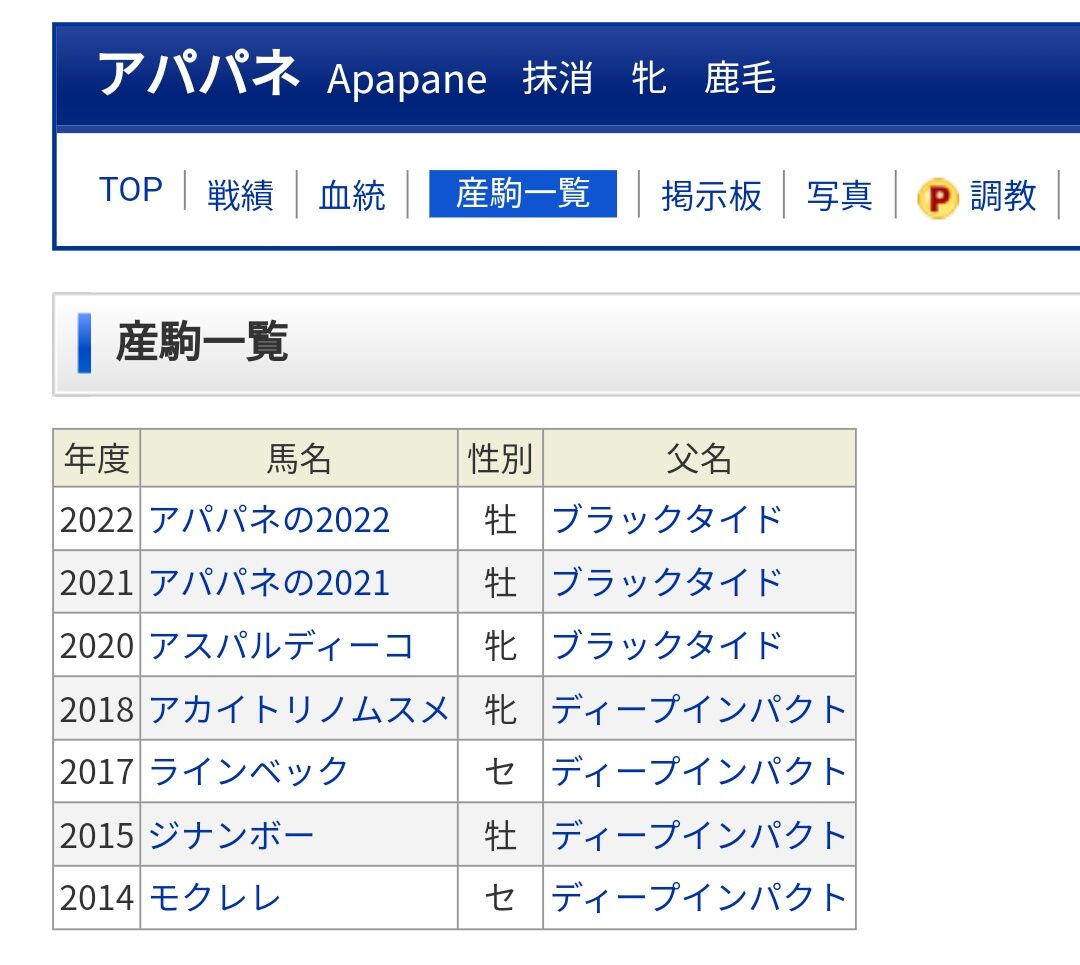Click the premium P icon beside 調教
1080x965 pixels.
click(937, 198)
